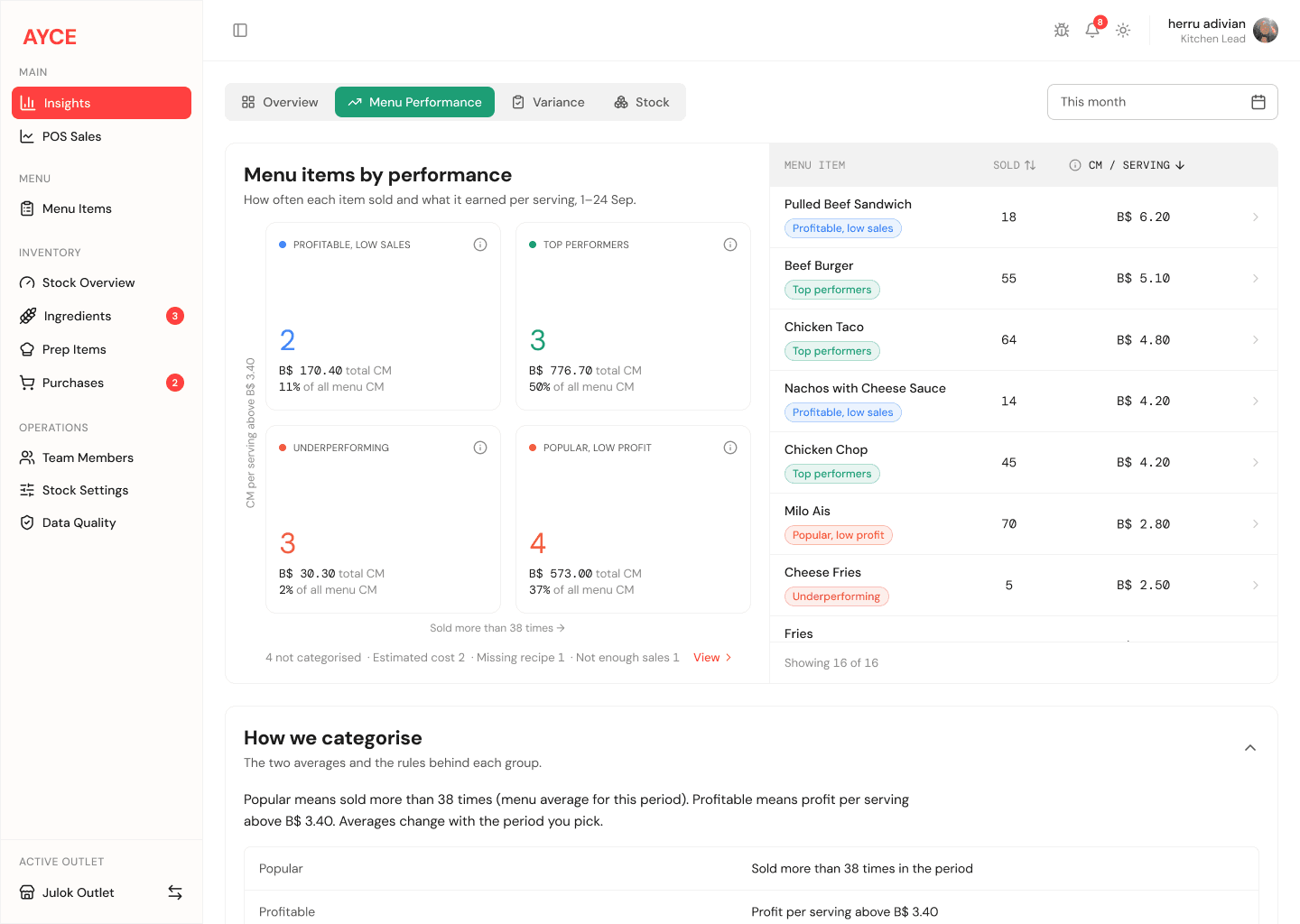Open notifications bell
Screen dimensions: 1300x924
click(x=1092, y=31)
